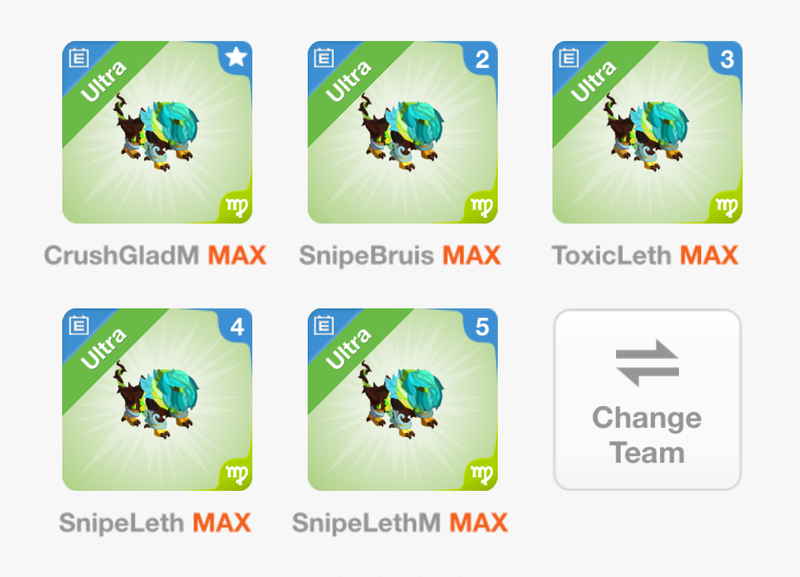Click the Virgo zodiac symbol on SnipeLethM card
The image size is (800, 577).
(x=482, y=474)
